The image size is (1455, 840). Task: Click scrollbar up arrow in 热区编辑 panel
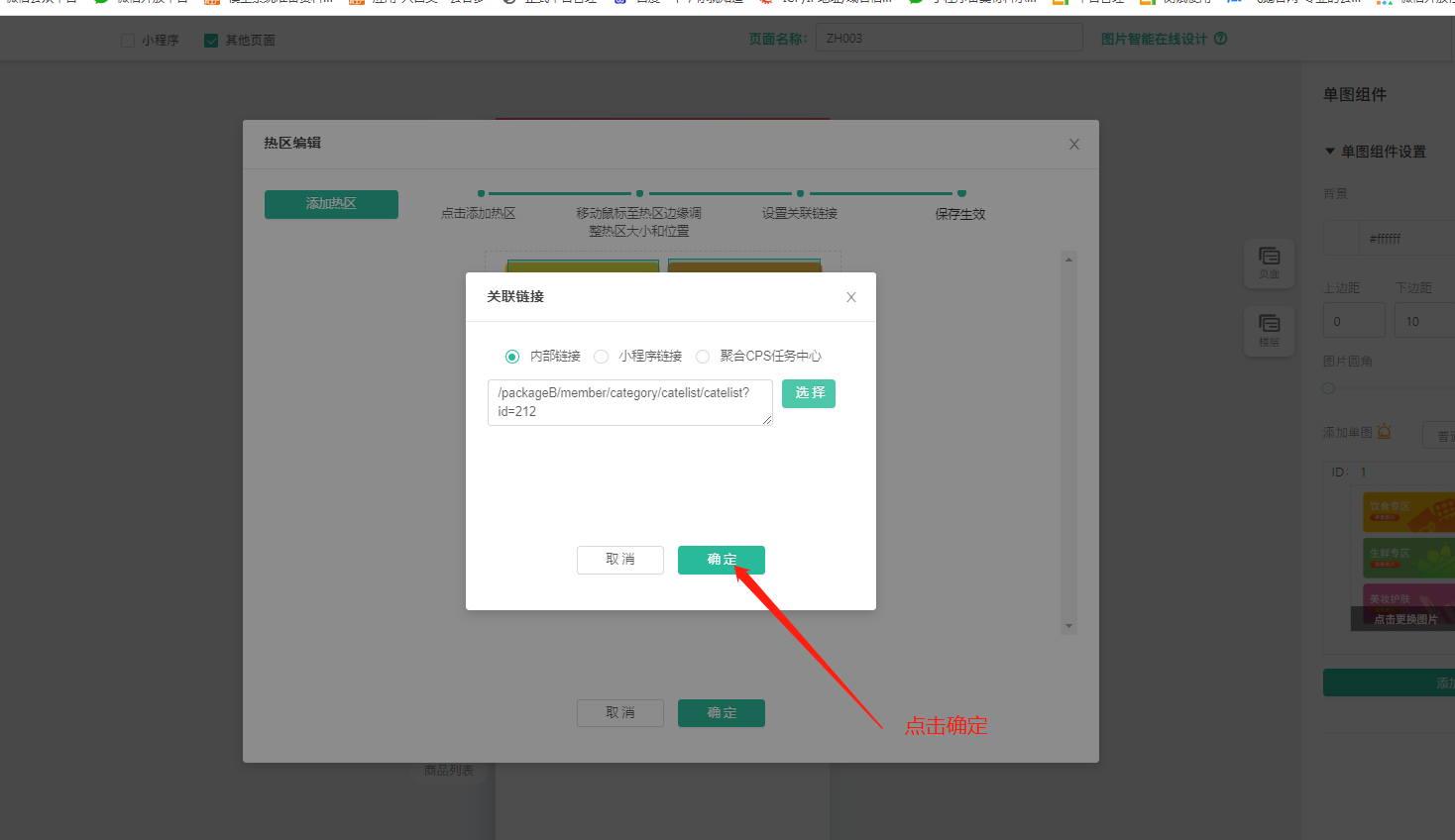pos(1068,260)
